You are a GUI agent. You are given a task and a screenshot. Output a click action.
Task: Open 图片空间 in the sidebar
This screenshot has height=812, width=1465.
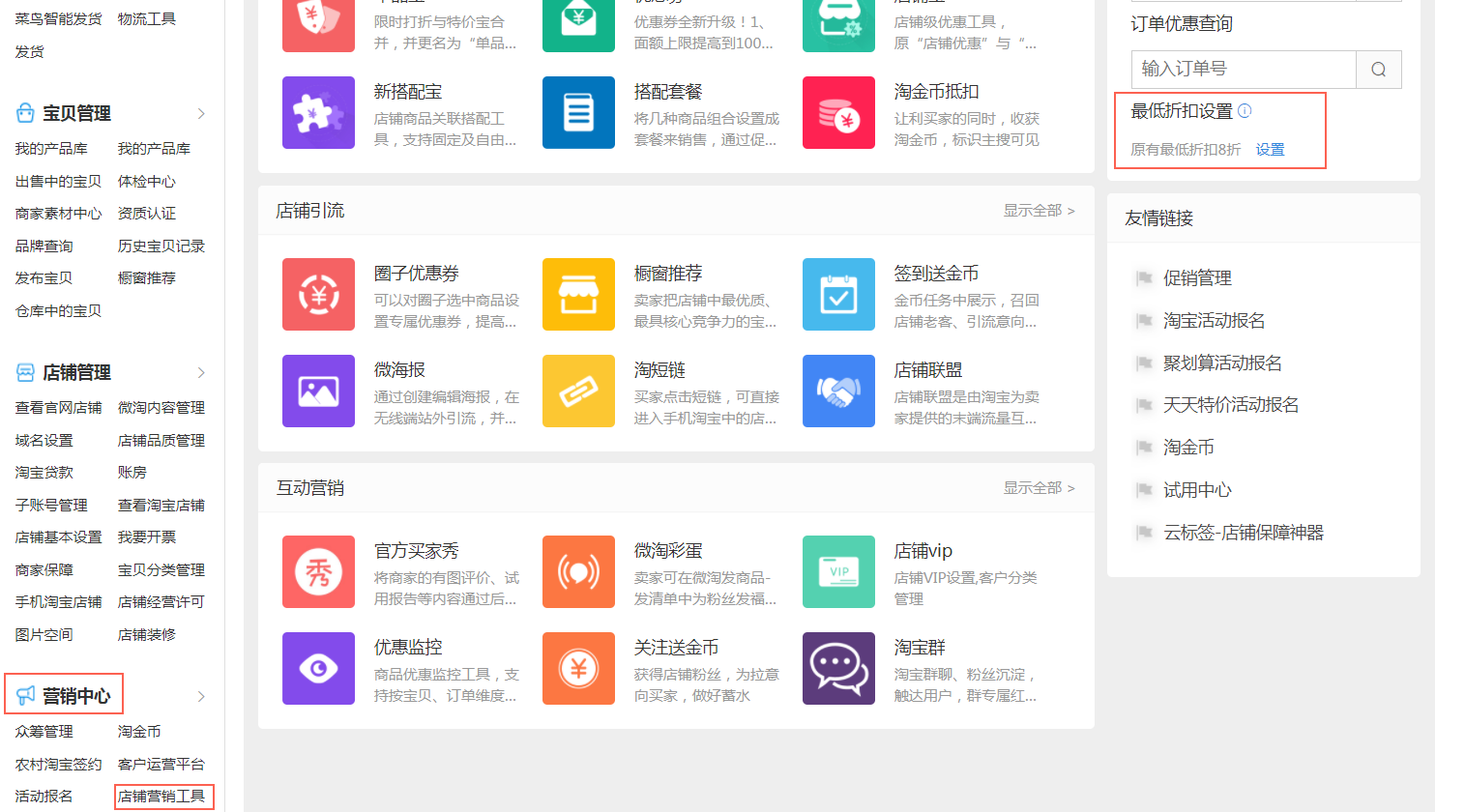(x=44, y=635)
